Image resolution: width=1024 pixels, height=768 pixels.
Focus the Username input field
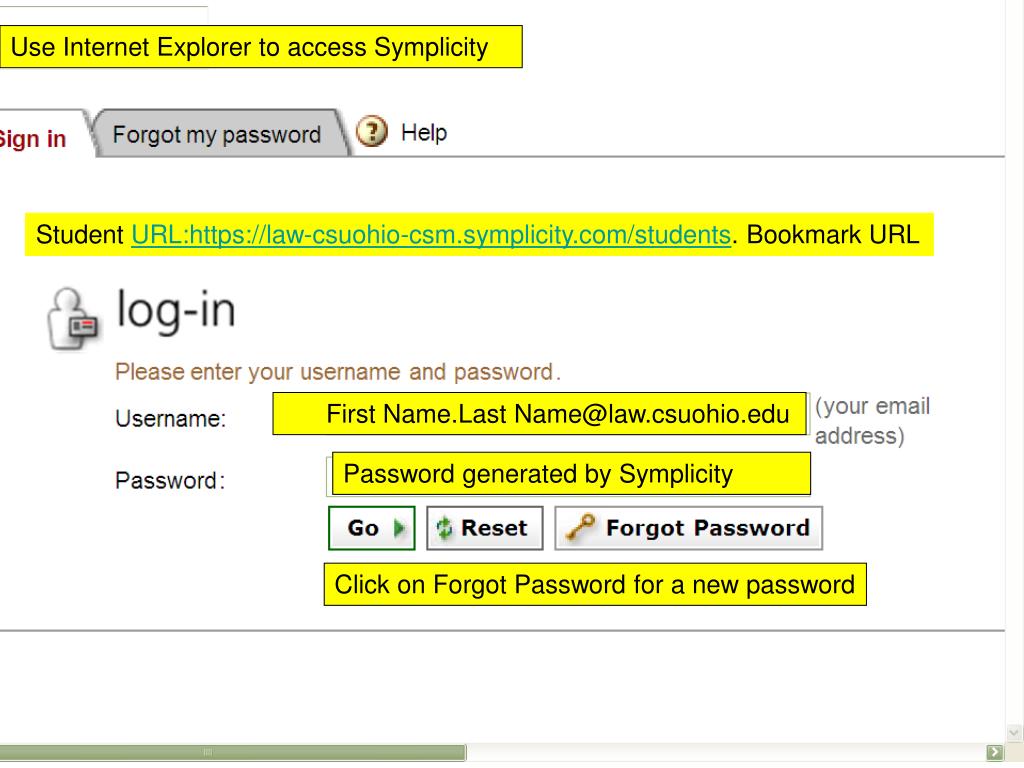coord(539,413)
